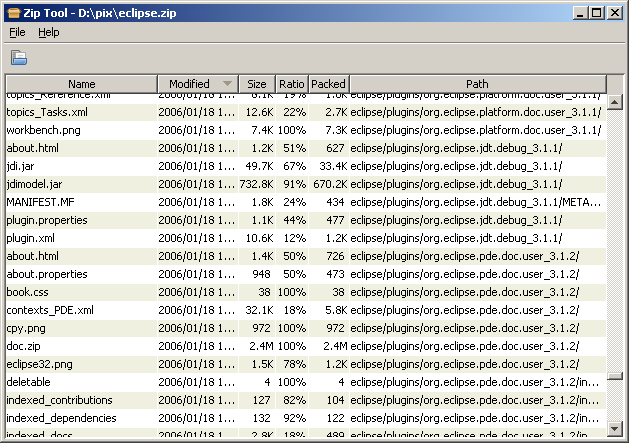Select the MANIFEST.MF entry
The image size is (629, 443).
pyautogui.click(x=306, y=202)
